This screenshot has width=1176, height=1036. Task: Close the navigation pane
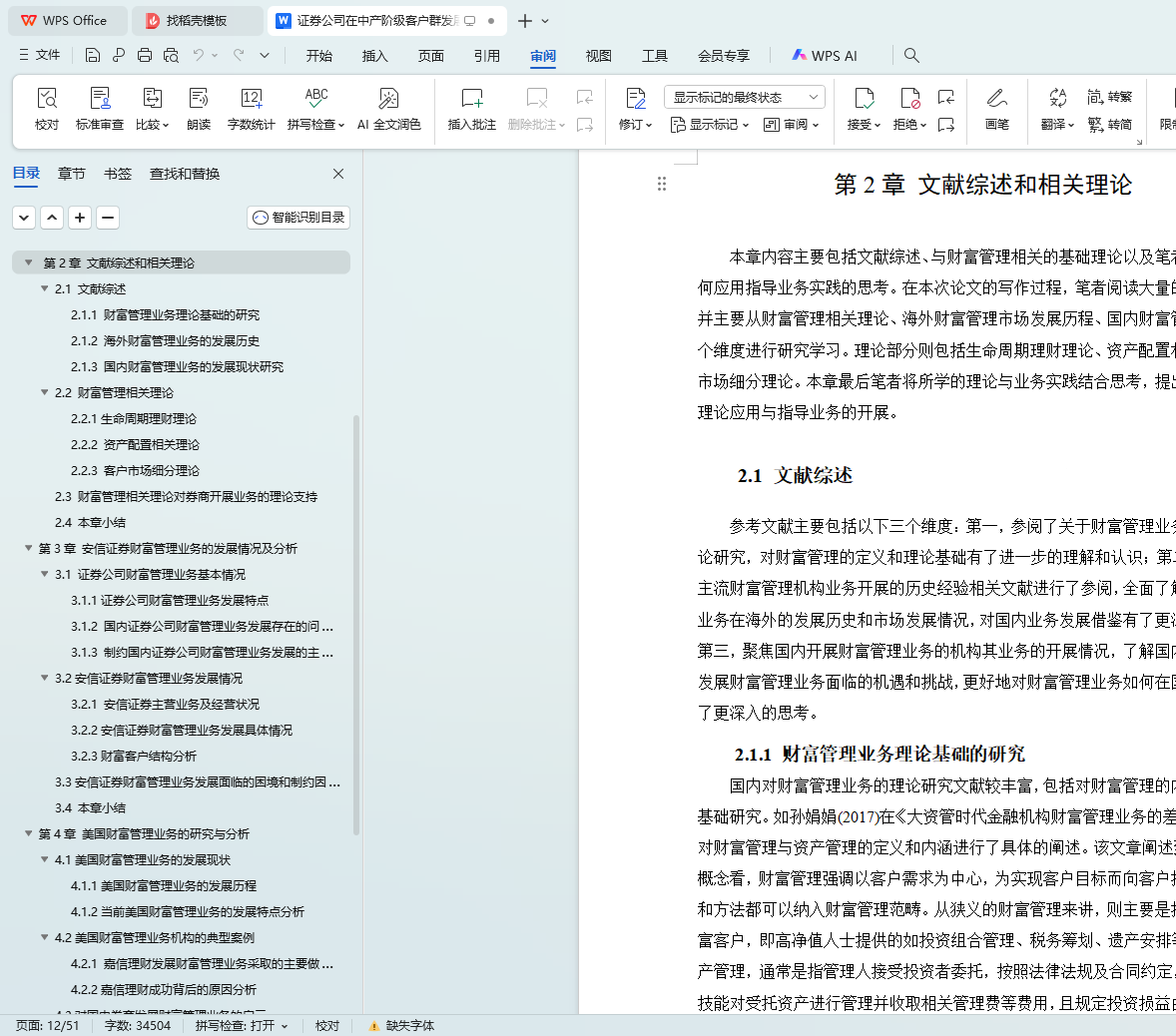[x=338, y=174]
